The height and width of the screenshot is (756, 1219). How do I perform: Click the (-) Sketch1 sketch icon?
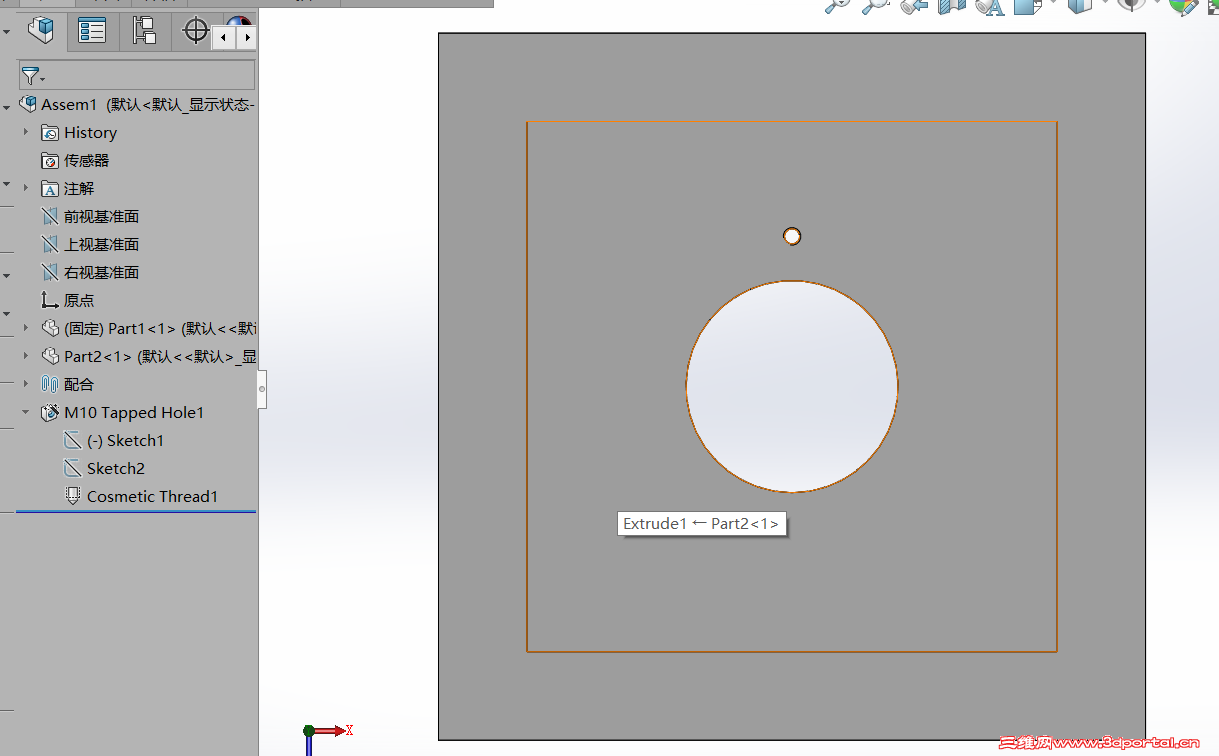[x=72, y=440]
